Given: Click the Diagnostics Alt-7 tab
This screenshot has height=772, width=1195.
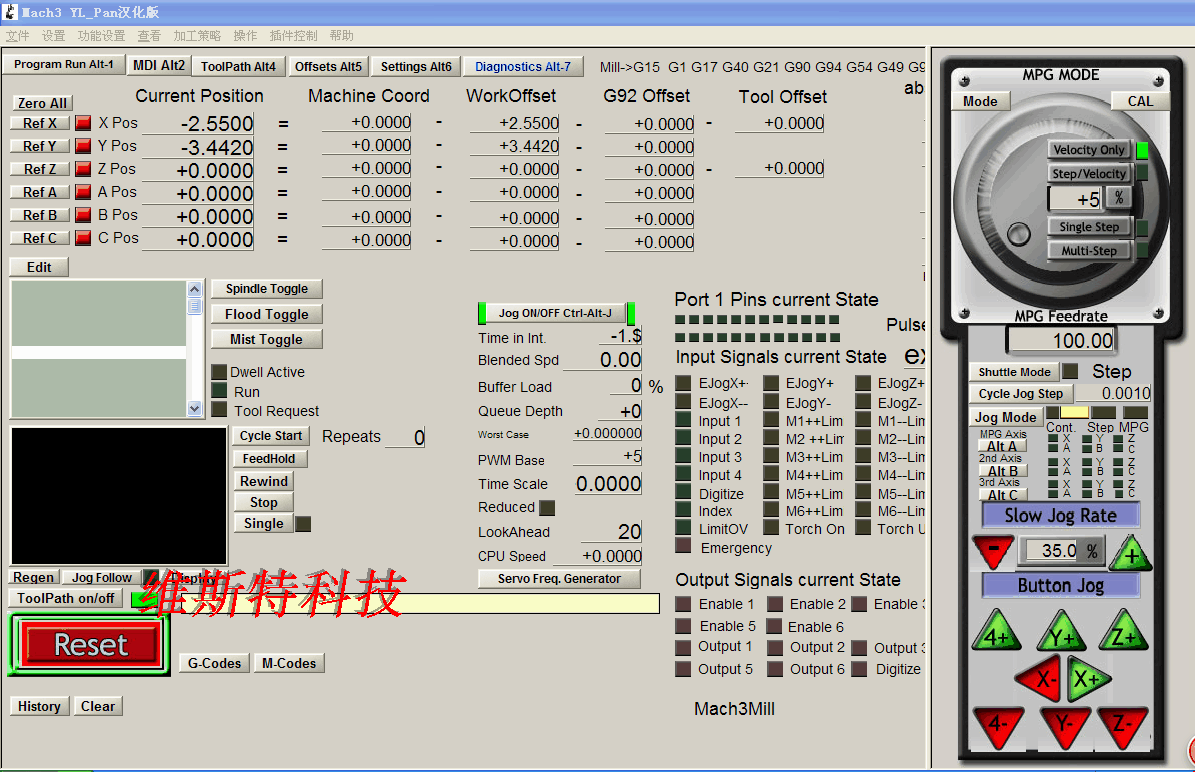Looking at the screenshot, I should tap(523, 66).
